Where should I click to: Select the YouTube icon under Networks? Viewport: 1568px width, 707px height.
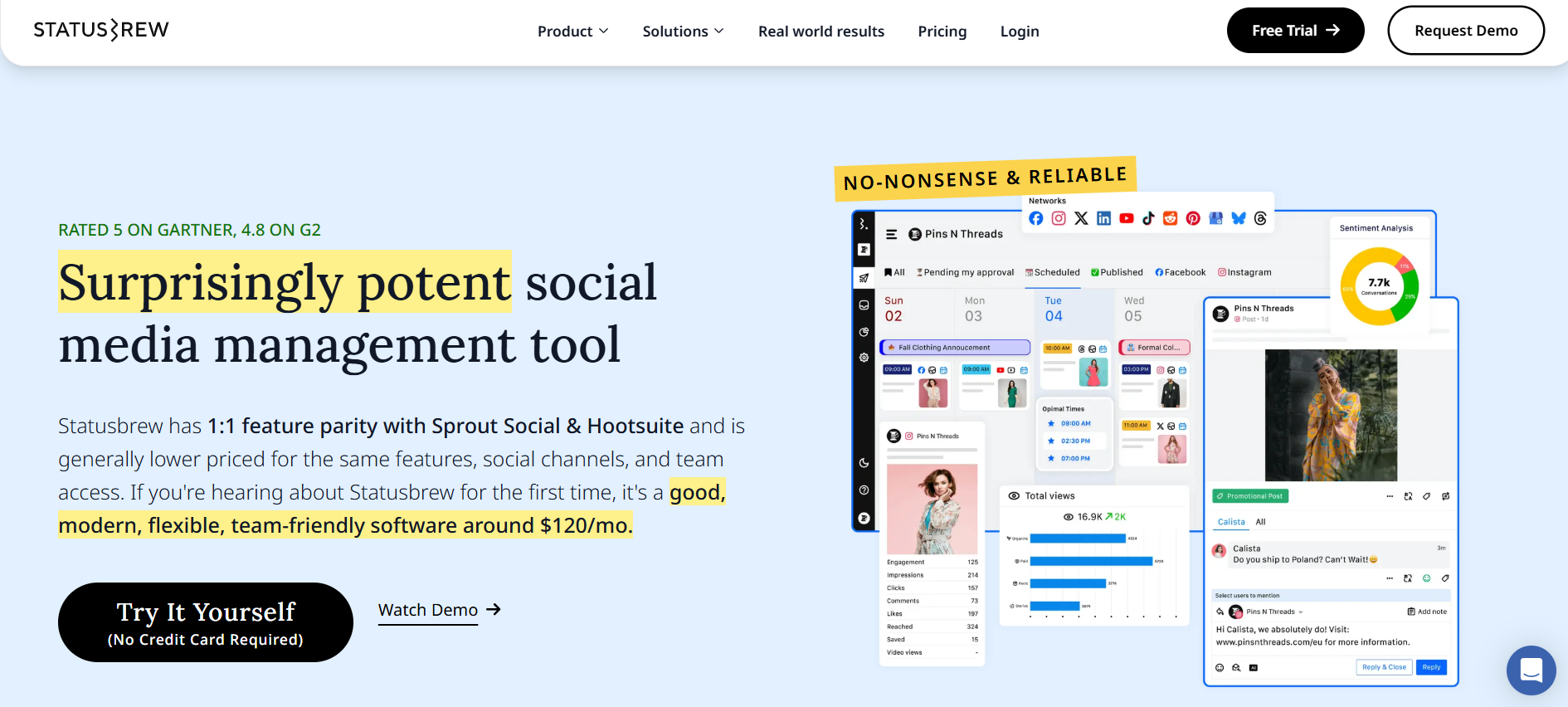click(1126, 218)
